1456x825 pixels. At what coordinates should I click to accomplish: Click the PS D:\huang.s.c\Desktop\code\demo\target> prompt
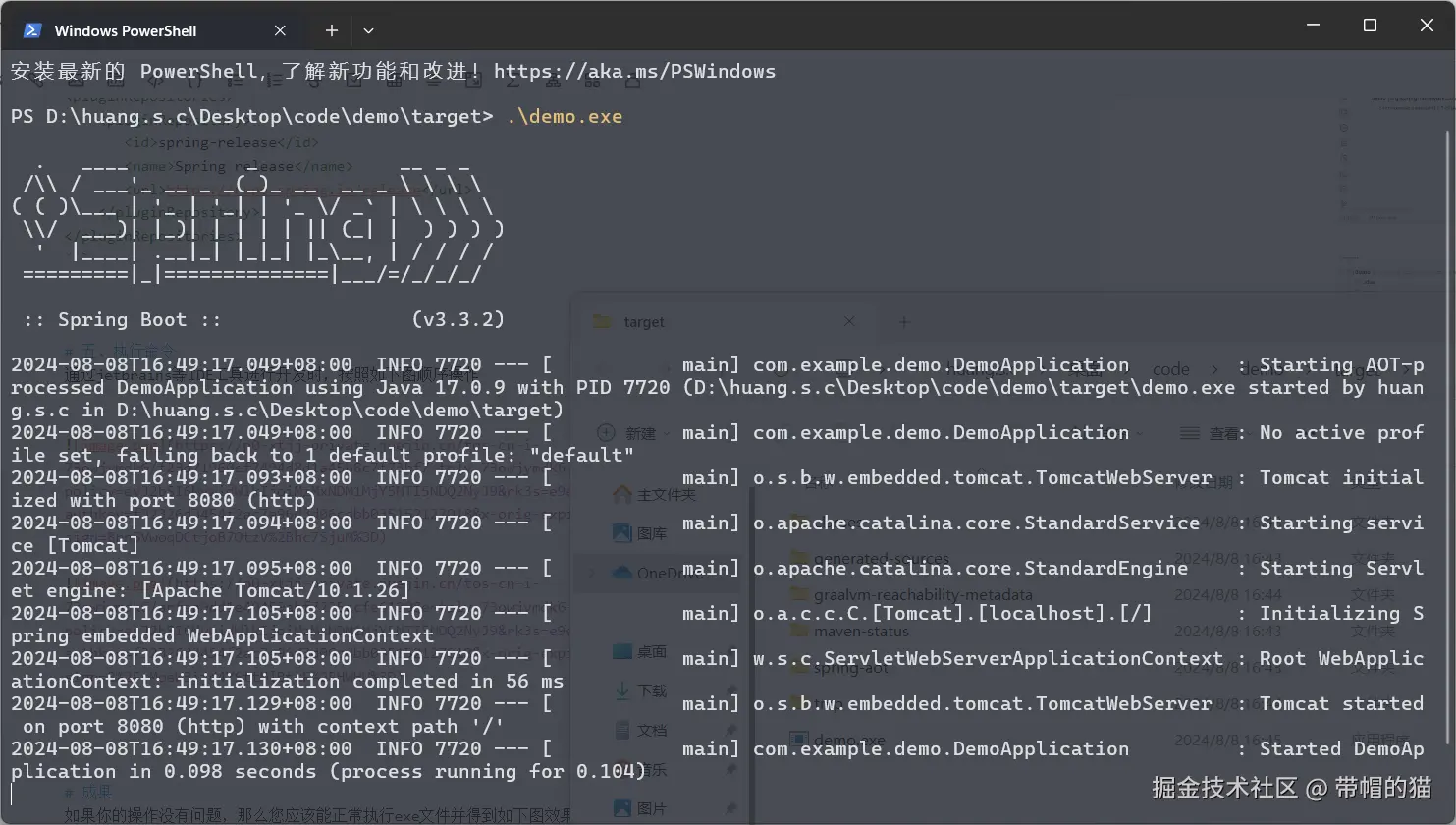click(x=251, y=116)
